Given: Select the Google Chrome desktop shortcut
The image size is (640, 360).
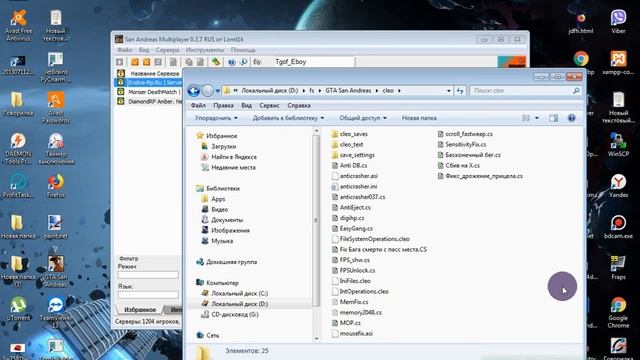Looking at the screenshot, I should pos(618,313).
